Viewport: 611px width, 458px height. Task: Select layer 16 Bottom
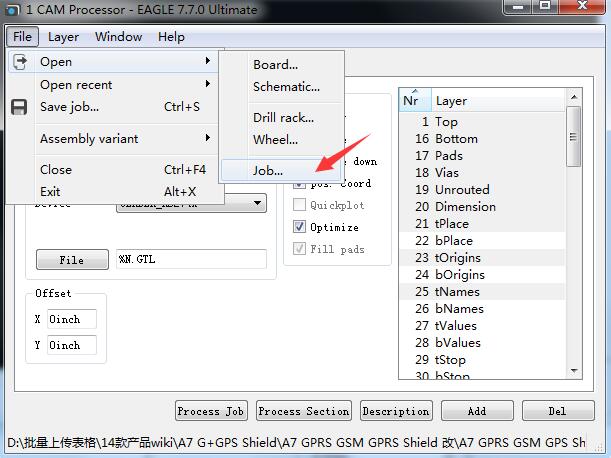(x=482, y=139)
